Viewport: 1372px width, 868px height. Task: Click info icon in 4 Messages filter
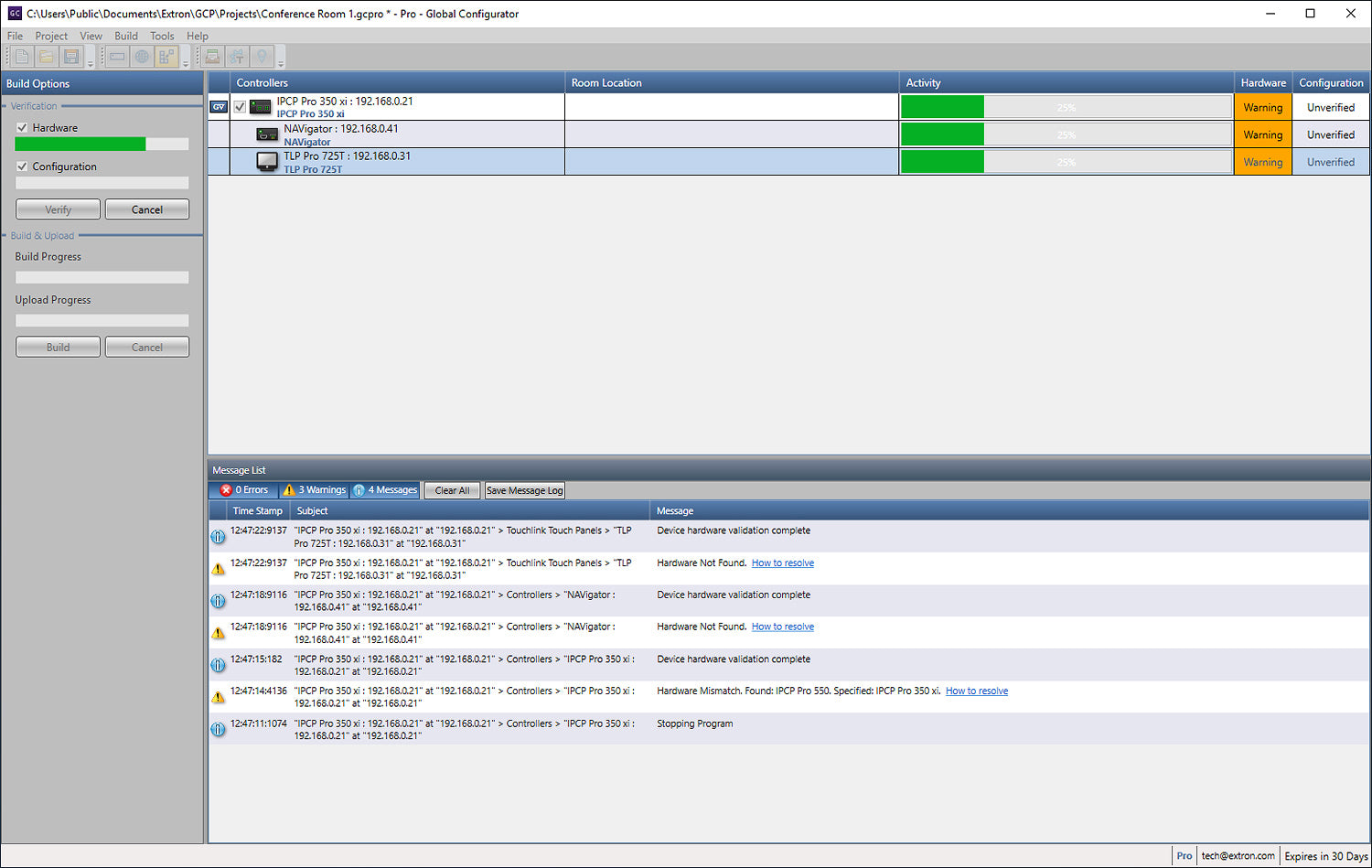click(359, 490)
